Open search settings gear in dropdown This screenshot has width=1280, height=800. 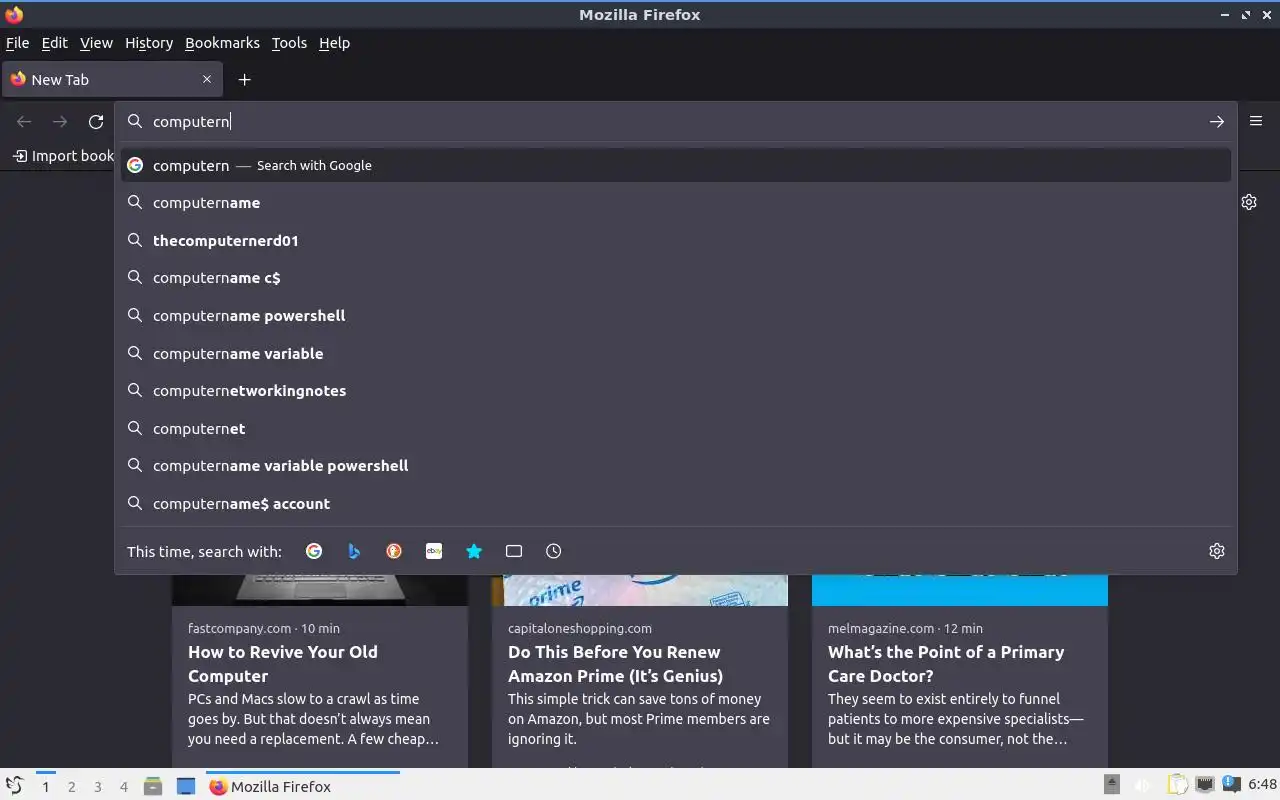coord(1217,551)
